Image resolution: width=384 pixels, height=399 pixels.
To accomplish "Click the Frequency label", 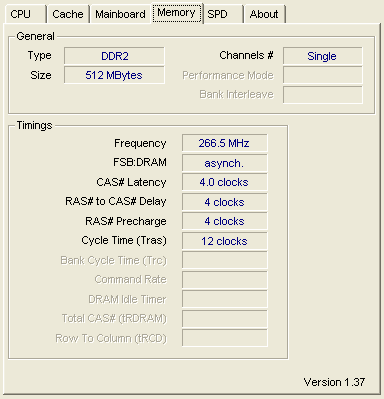I will [140, 143].
